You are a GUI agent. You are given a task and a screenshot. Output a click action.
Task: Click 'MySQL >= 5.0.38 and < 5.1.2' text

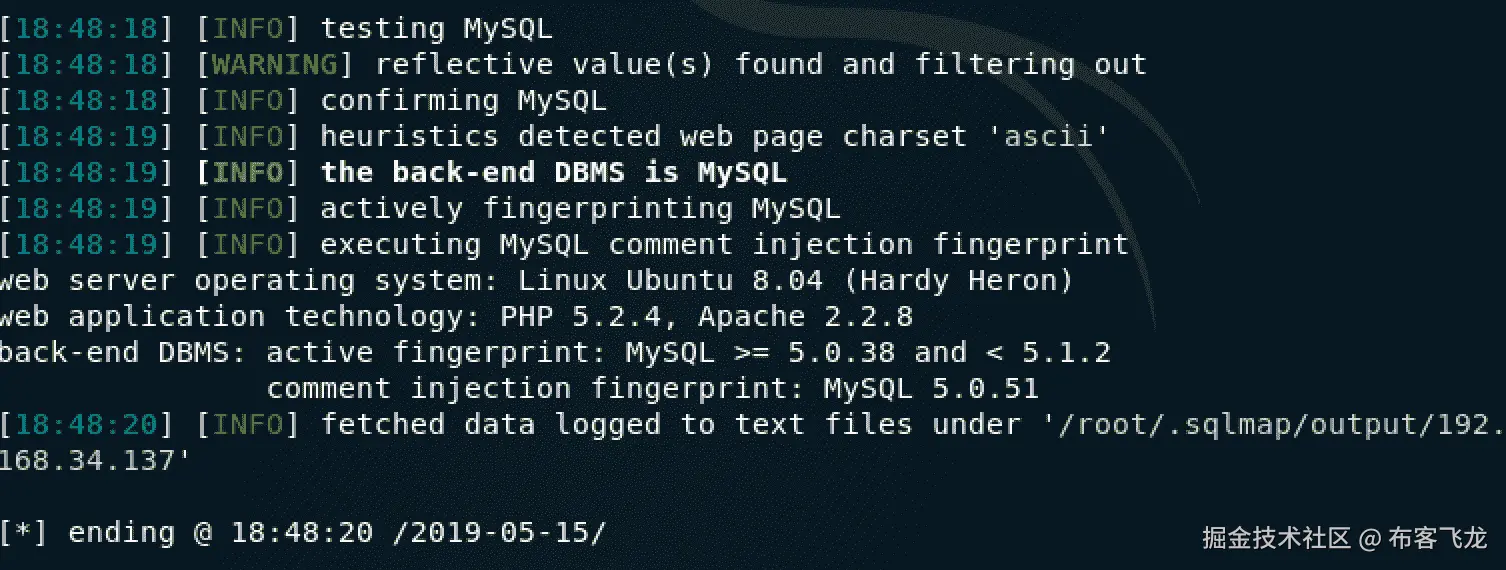pyautogui.click(x=868, y=353)
